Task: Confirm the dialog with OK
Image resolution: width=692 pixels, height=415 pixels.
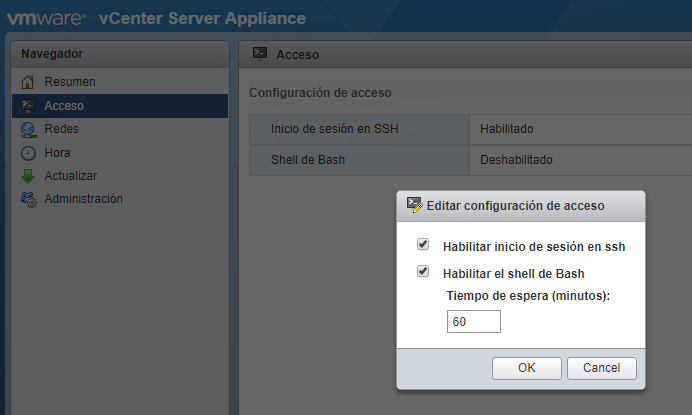Action: click(x=527, y=368)
